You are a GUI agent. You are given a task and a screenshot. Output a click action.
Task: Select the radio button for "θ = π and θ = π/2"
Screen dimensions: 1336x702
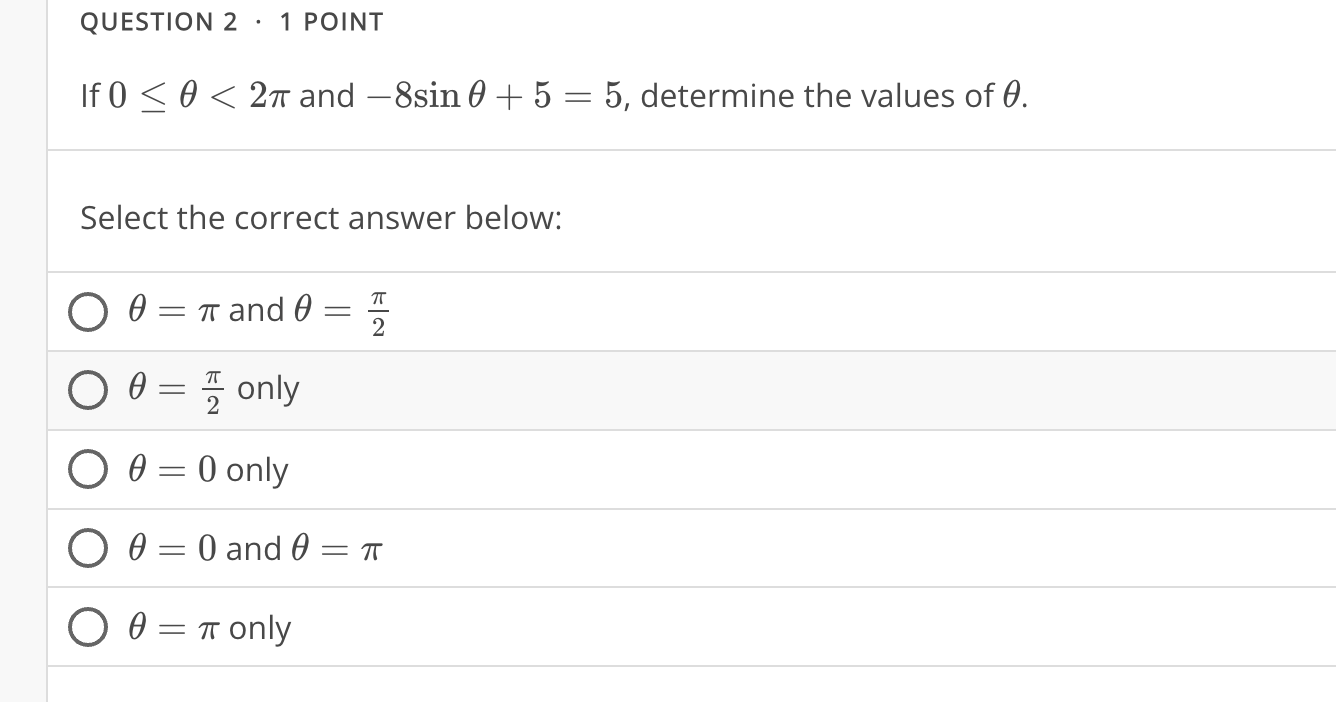(x=88, y=311)
